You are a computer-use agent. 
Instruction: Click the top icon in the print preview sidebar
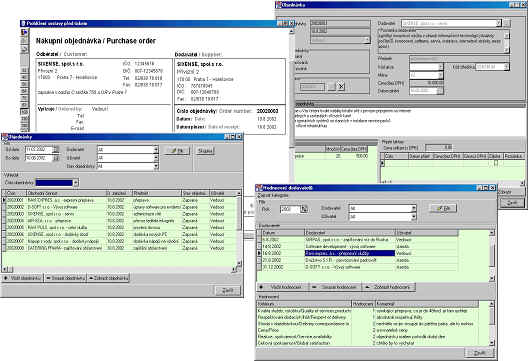coord(24,33)
